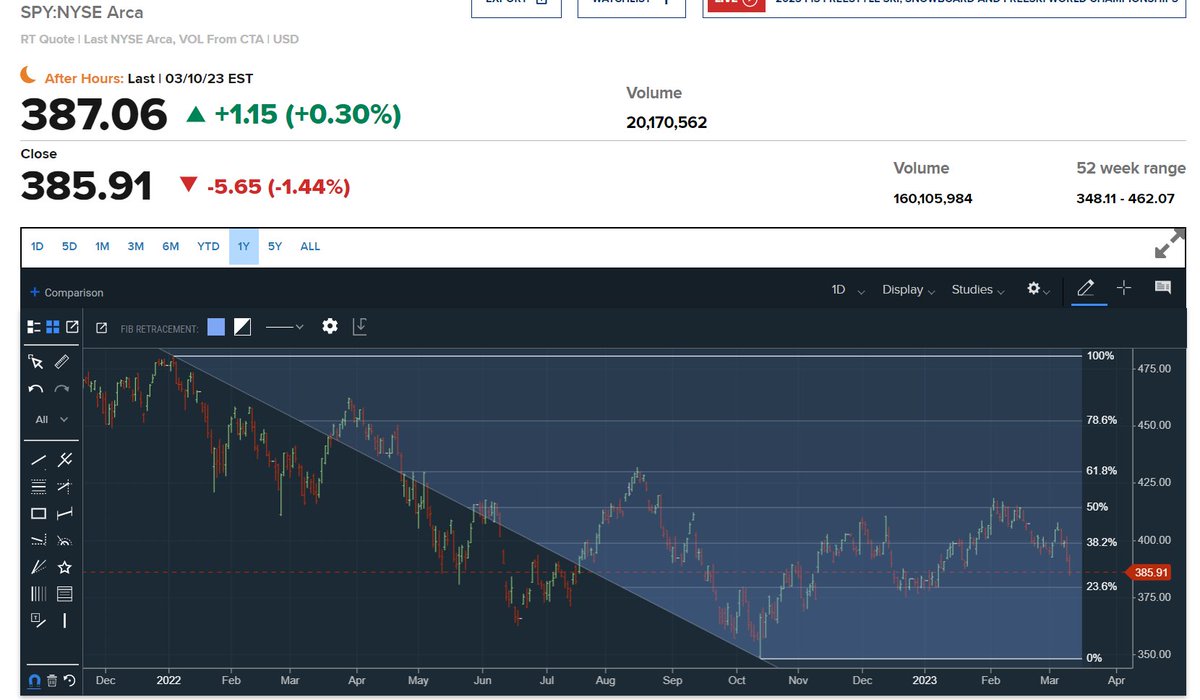This screenshot has width=1200, height=700.
Task: Open the chart notes speech-bubble icon
Action: (x=1162, y=288)
